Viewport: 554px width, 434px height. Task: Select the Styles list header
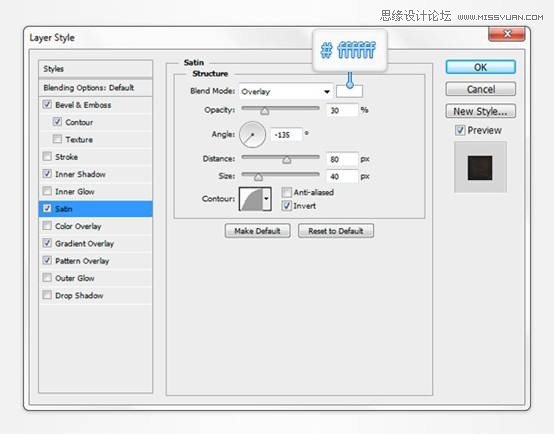click(x=95, y=69)
